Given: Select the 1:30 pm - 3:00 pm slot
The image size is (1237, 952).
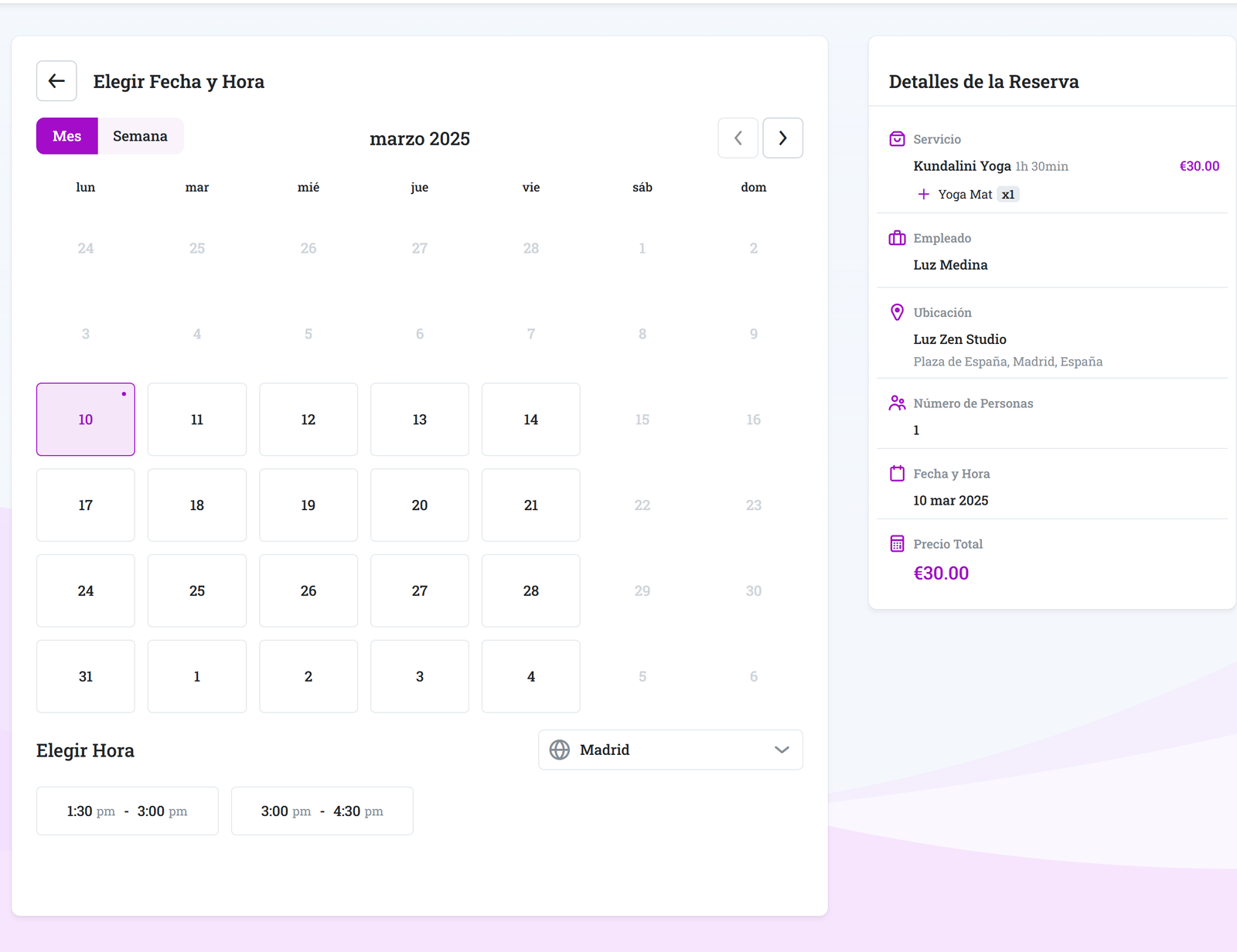Looking at the screenshot, I should pyautogui.click(x=128, y=811).
